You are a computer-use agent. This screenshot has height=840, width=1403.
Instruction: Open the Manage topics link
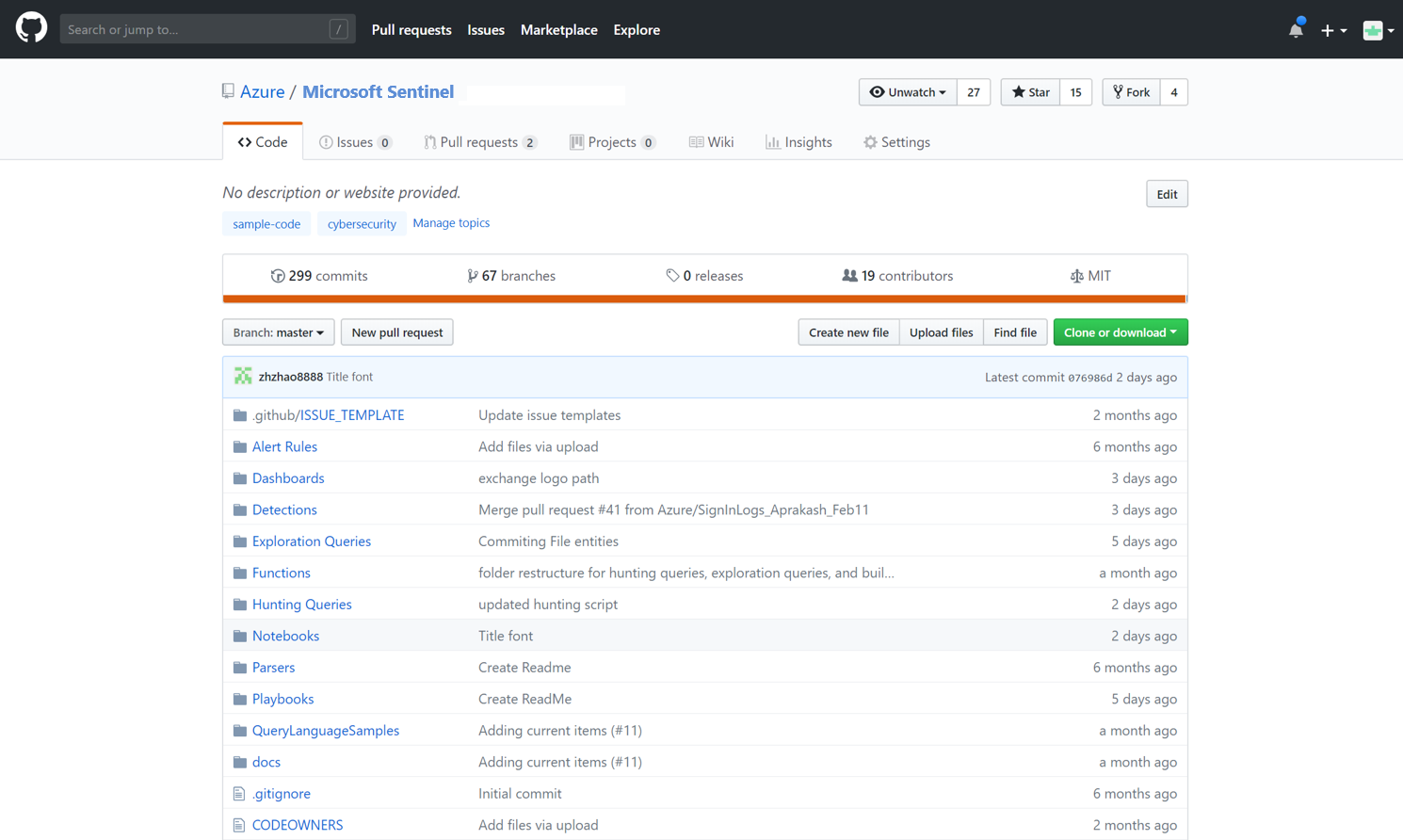[451, 223]
